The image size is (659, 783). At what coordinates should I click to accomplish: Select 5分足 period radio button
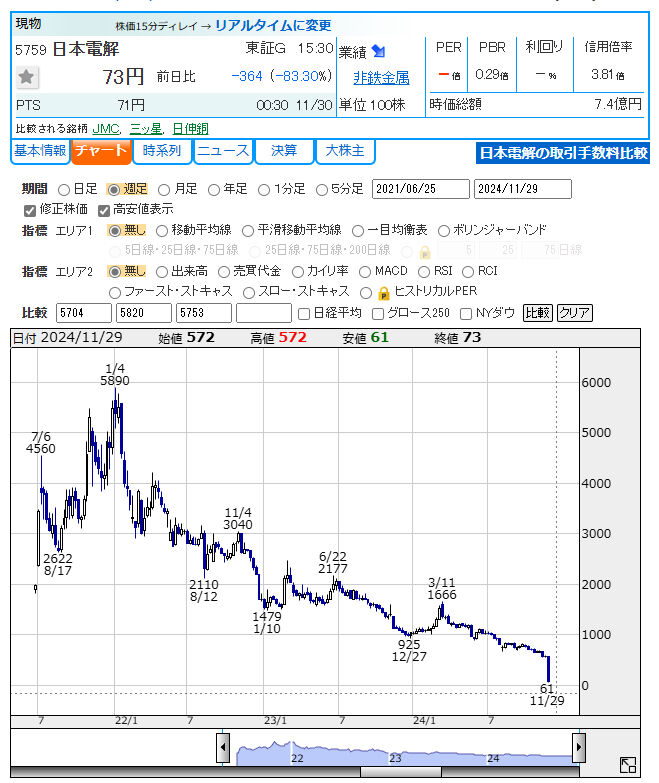[x=322, y=190]
